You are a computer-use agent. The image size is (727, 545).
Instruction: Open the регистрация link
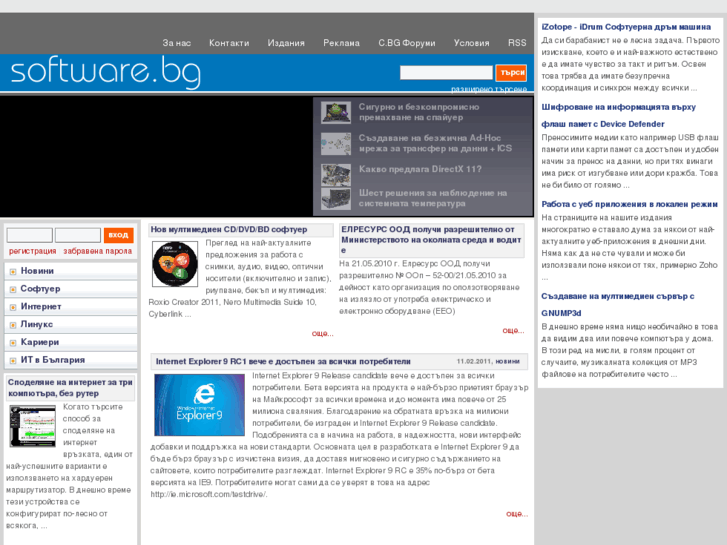click(x=32, y=251)
